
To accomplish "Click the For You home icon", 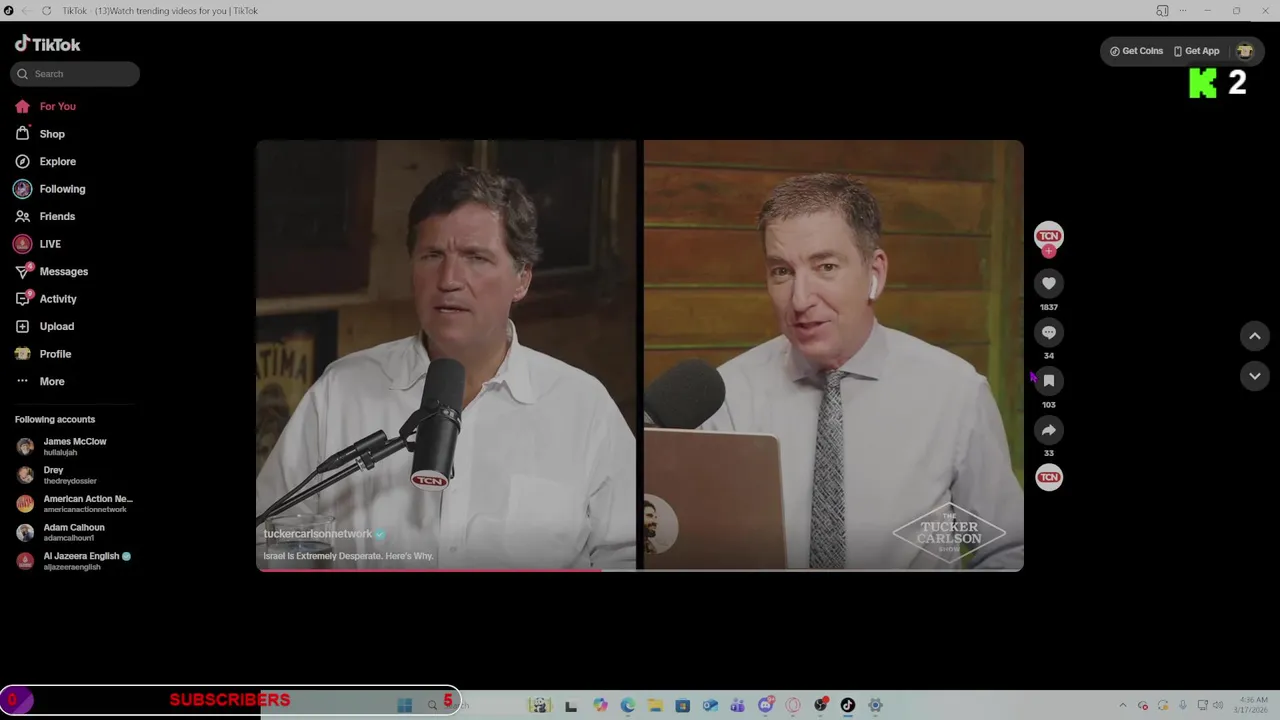I will tap(22, 106).
